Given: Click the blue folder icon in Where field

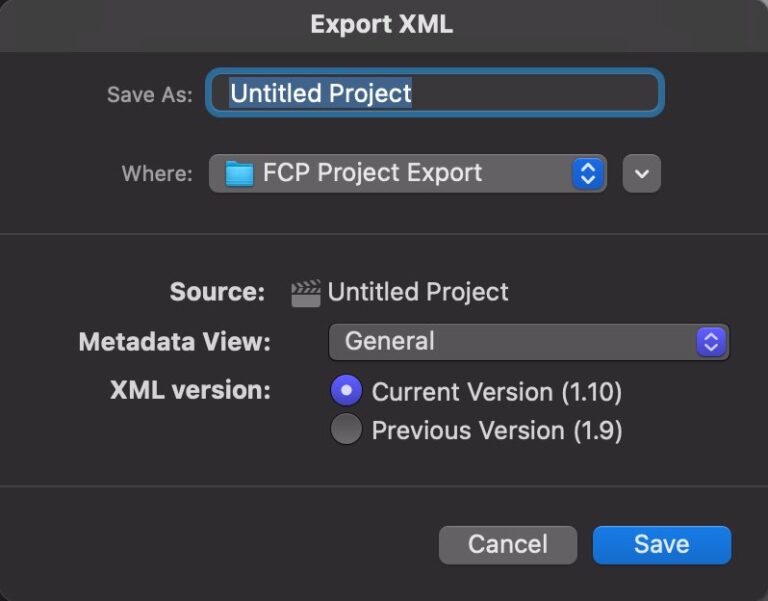Looking at the screenshot, I should tap(239, 173).
